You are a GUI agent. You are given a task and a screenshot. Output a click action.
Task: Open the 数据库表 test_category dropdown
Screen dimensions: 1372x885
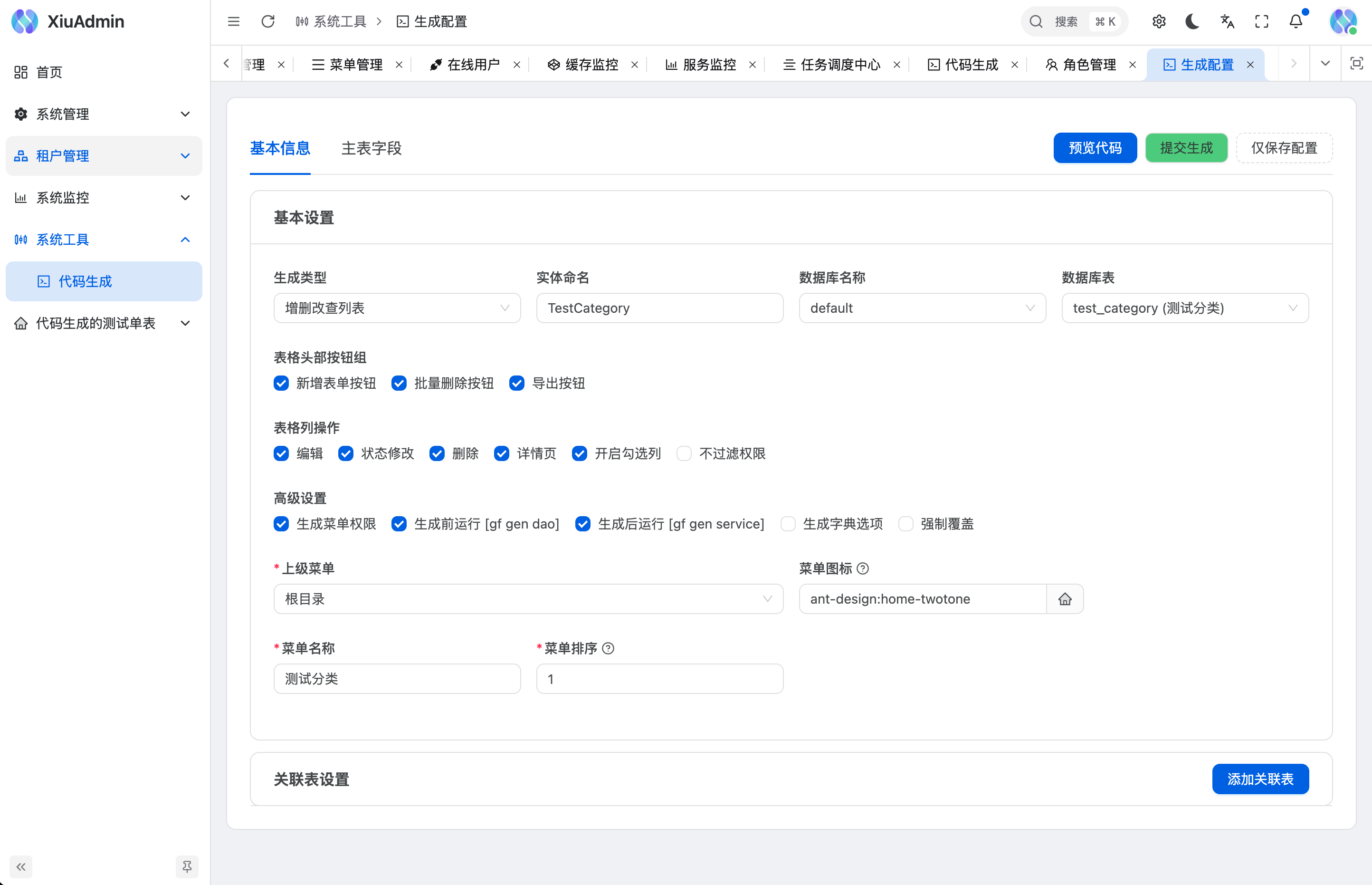(x=1184, y=308)
